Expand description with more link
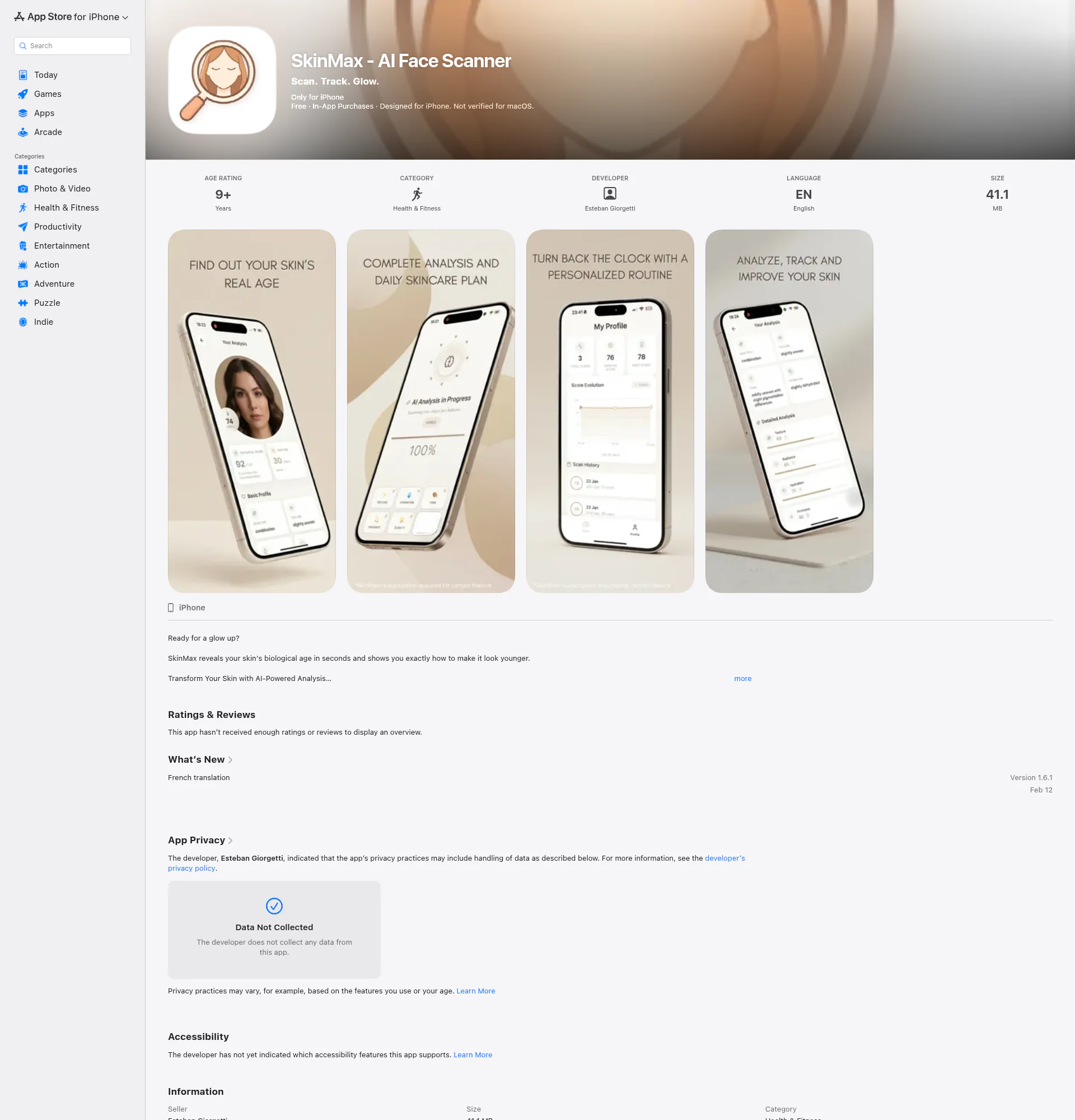Image resolution: width=1075 pixels, height=1120 pixels. (742, 678)
